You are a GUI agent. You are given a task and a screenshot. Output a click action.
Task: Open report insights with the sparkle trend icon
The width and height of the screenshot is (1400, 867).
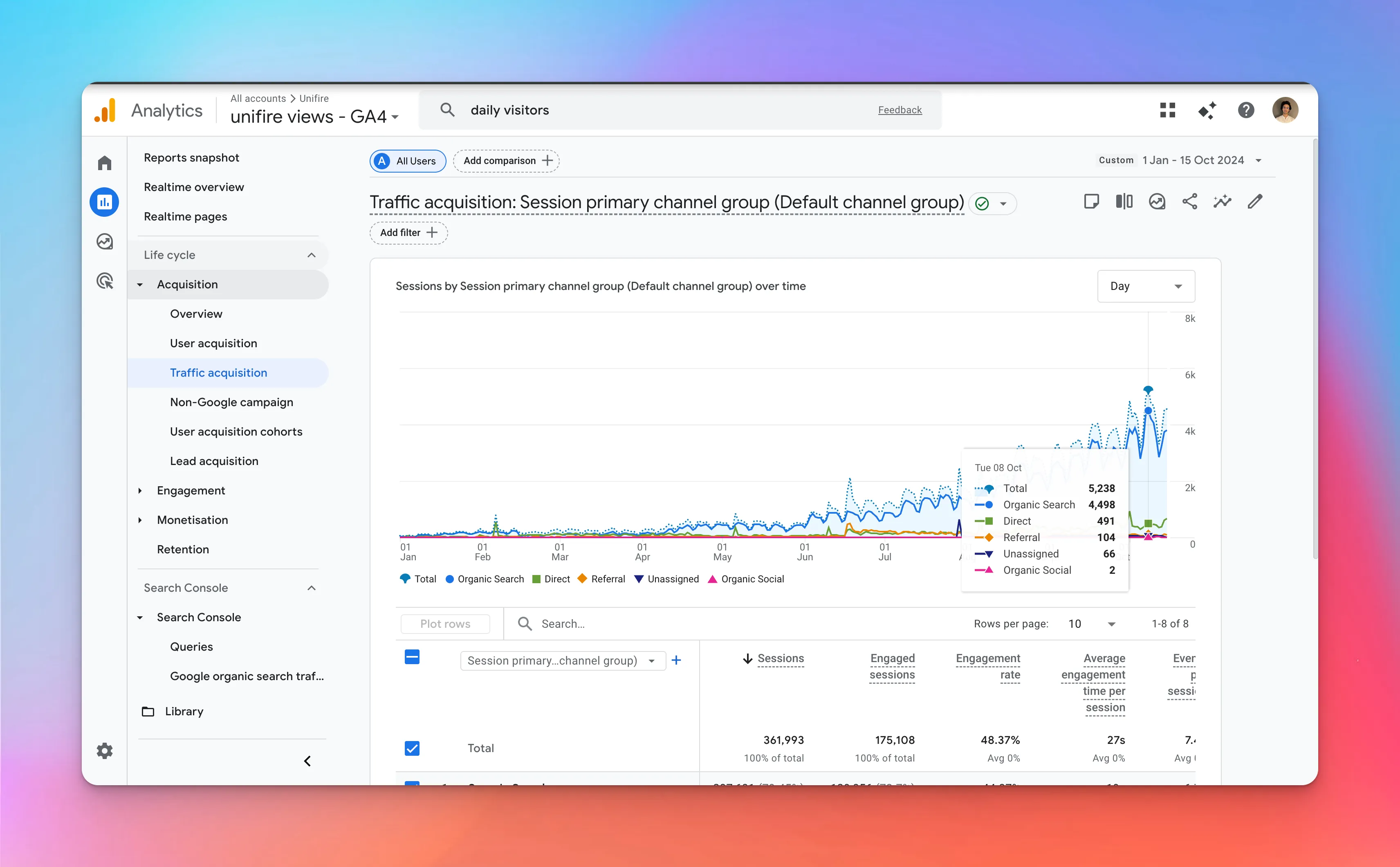(x=1222, y=201)
